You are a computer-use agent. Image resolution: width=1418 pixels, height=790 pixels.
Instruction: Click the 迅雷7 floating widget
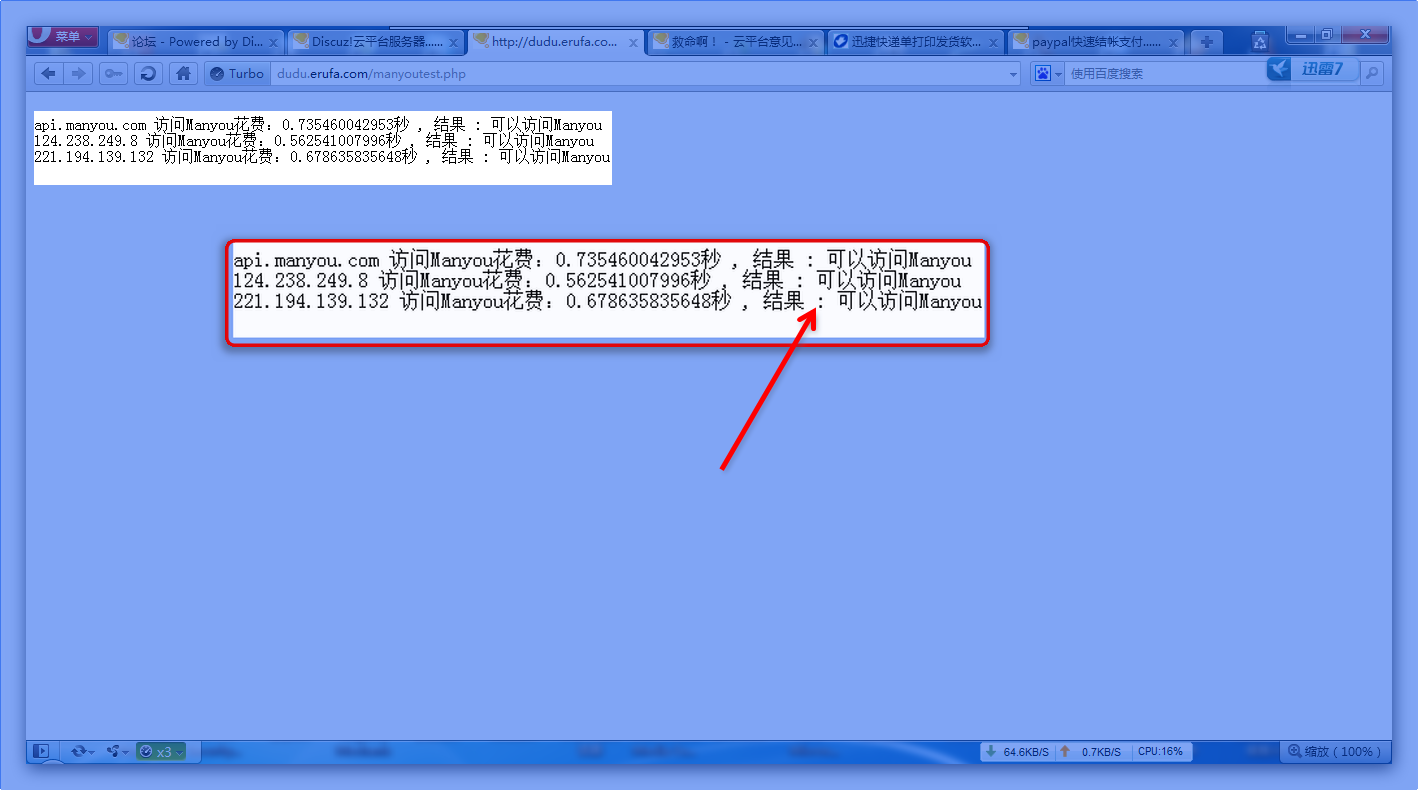pos(1314,69)
